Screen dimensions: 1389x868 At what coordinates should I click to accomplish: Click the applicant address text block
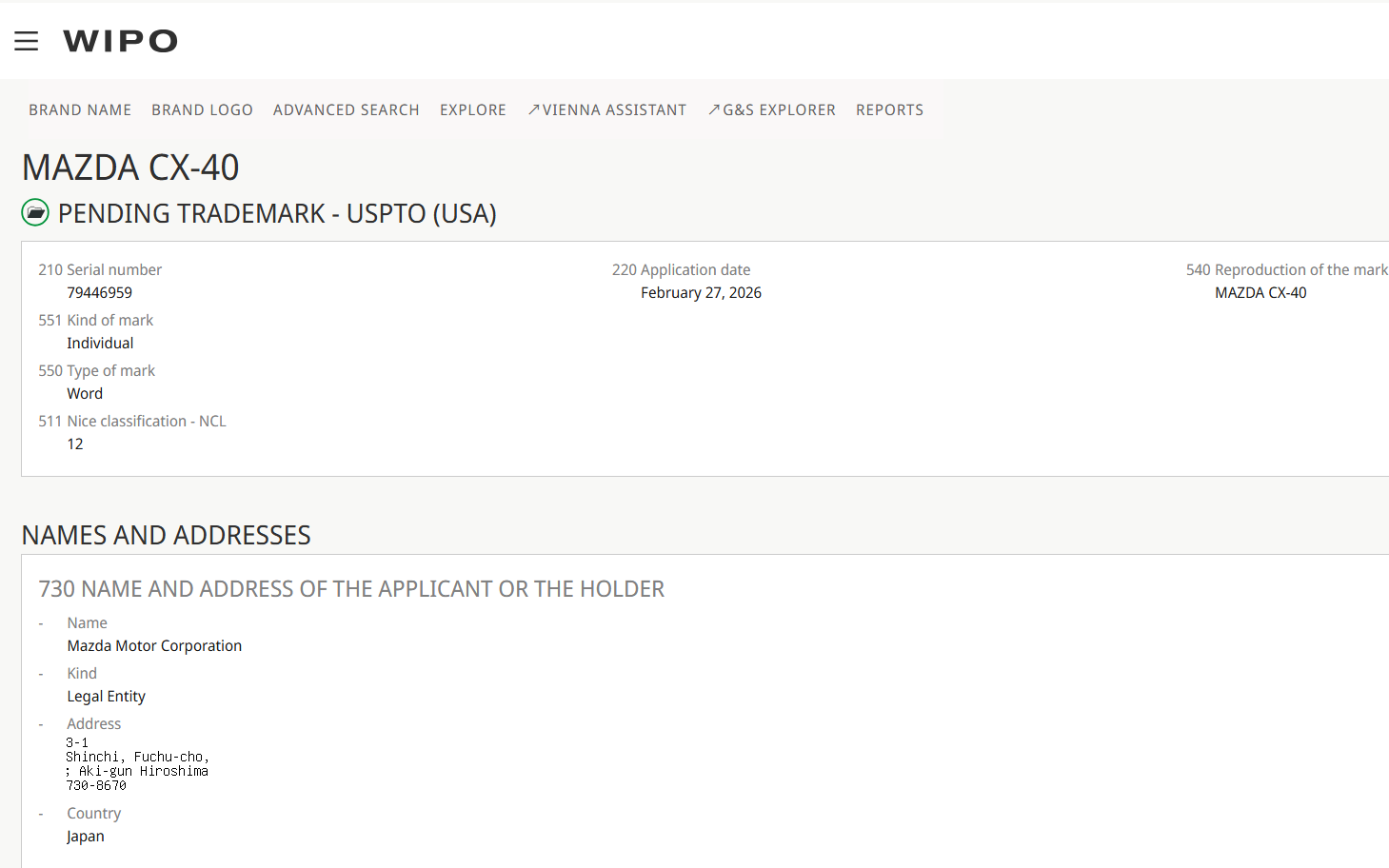pyautogui.click(x=137, y=764)
